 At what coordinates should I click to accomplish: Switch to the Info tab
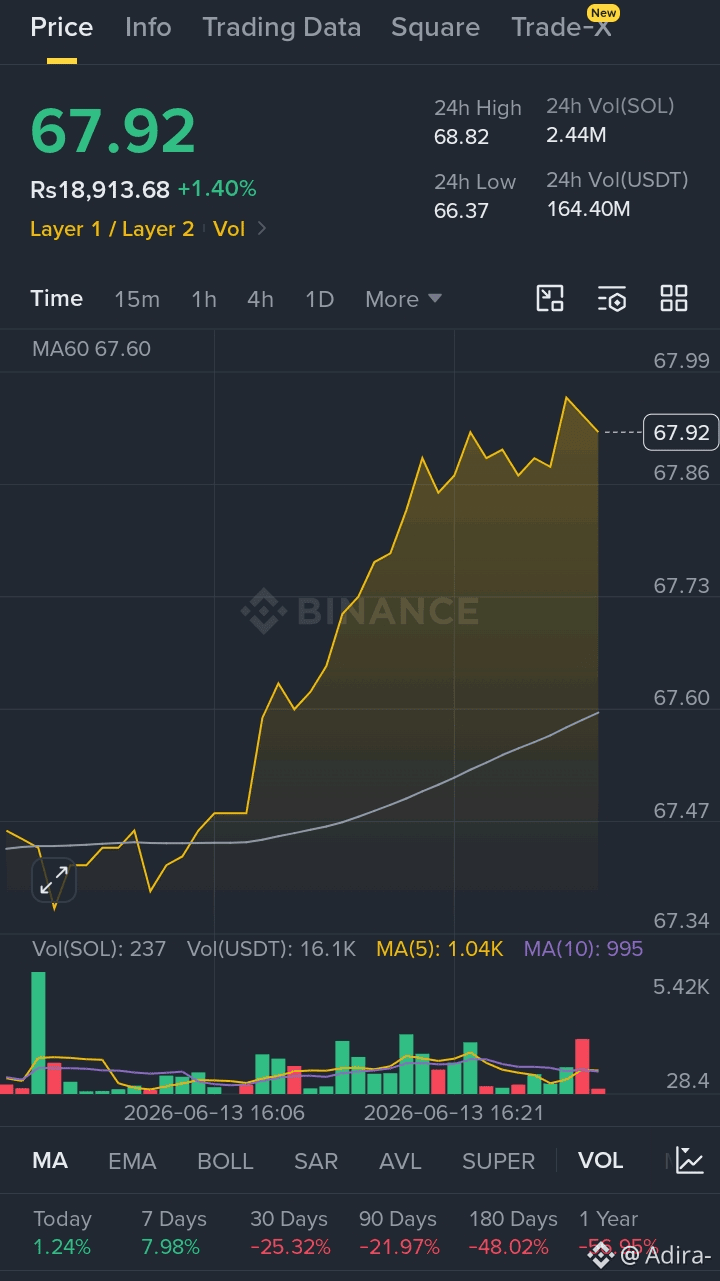coord(148,27)
